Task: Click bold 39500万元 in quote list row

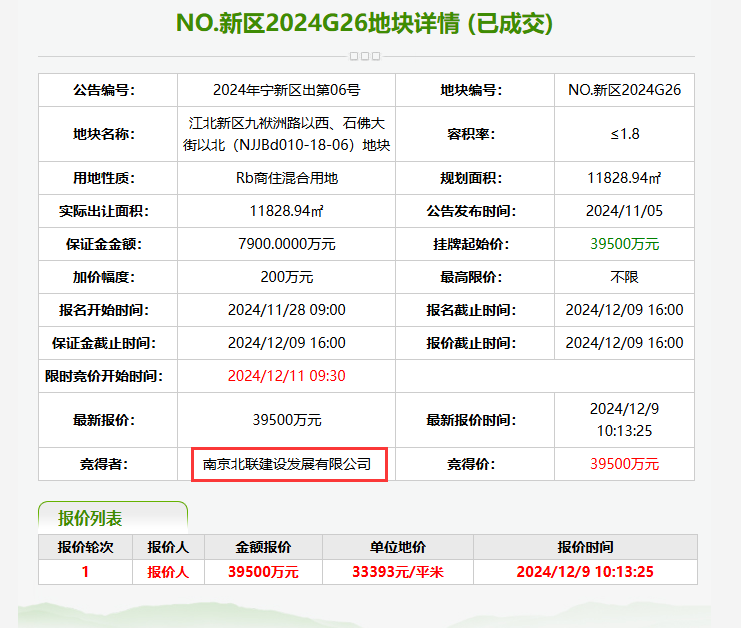Action: click(x=263, y=572)
